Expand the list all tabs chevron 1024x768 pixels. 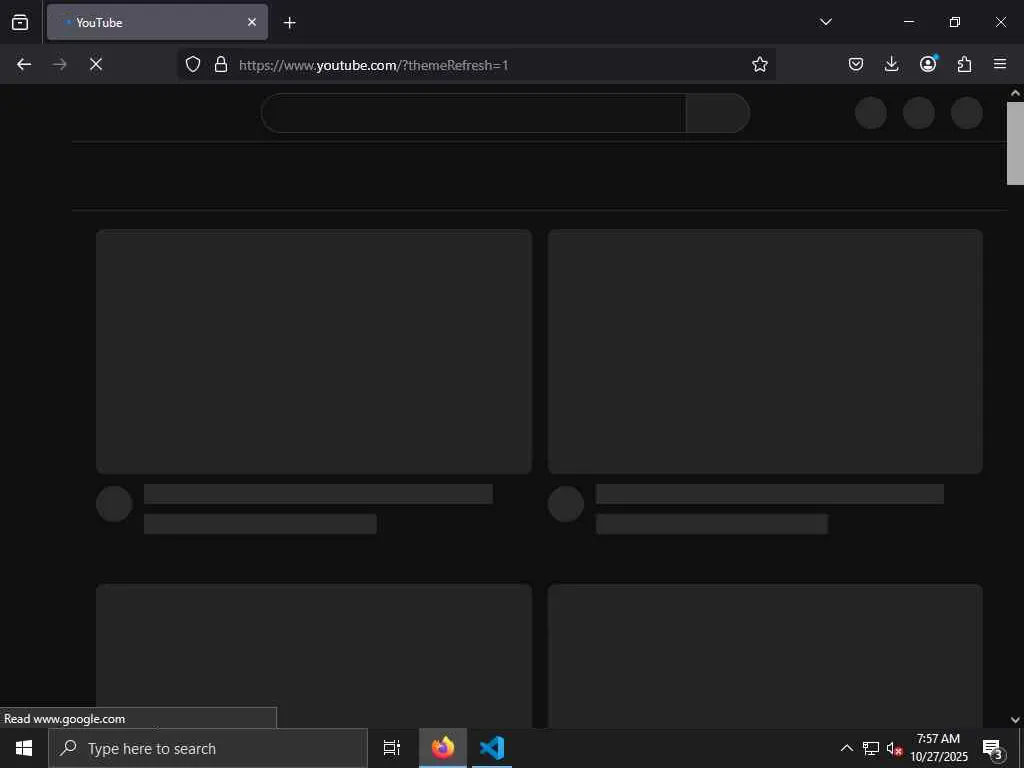click(825, 22)
